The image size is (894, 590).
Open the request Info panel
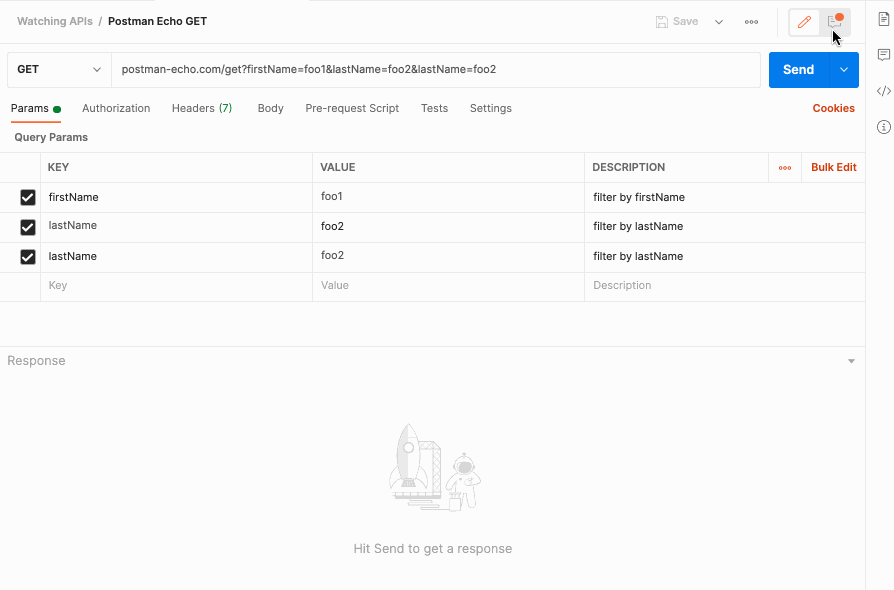coord(884,126)
